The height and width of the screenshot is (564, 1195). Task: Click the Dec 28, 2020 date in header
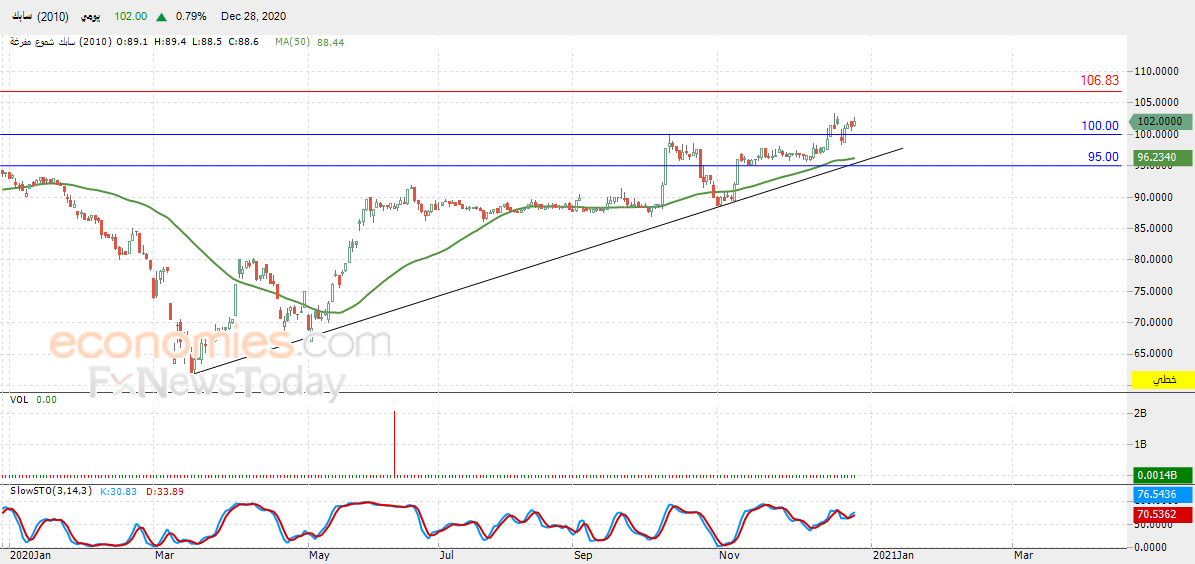(254, 17)
